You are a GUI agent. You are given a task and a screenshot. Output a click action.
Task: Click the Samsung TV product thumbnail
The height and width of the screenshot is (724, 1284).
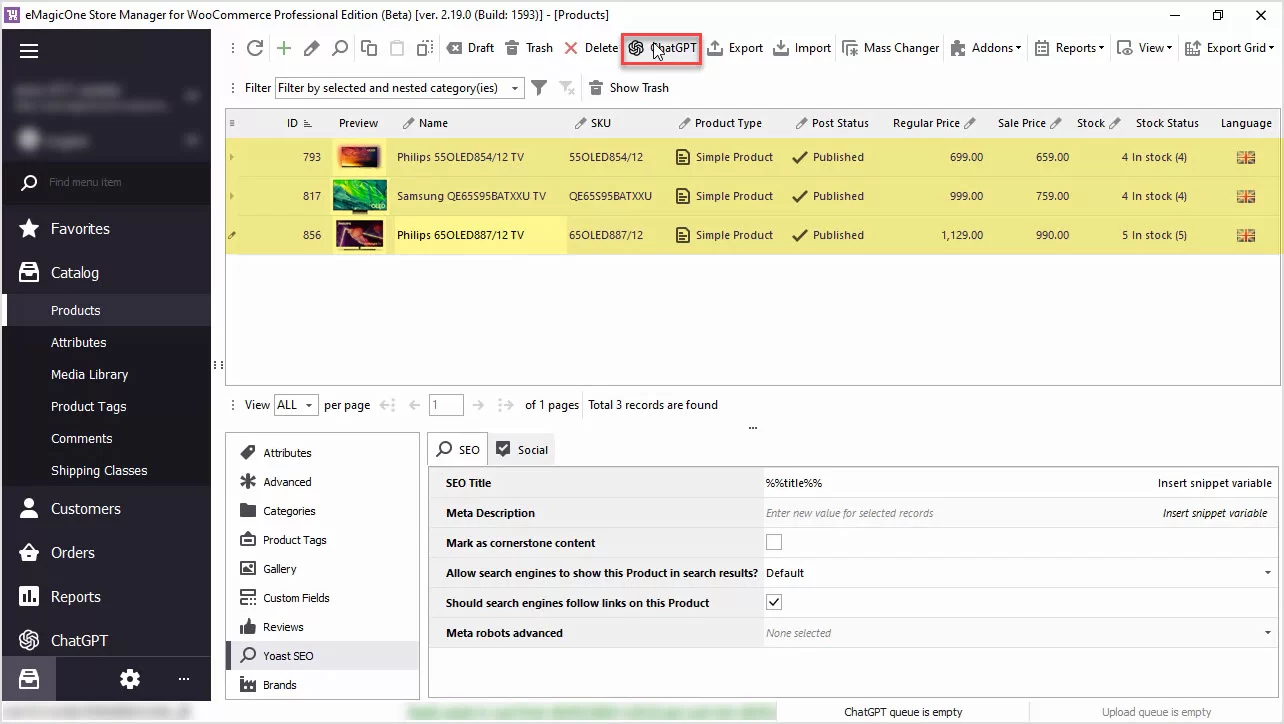[x=359, y=196]
